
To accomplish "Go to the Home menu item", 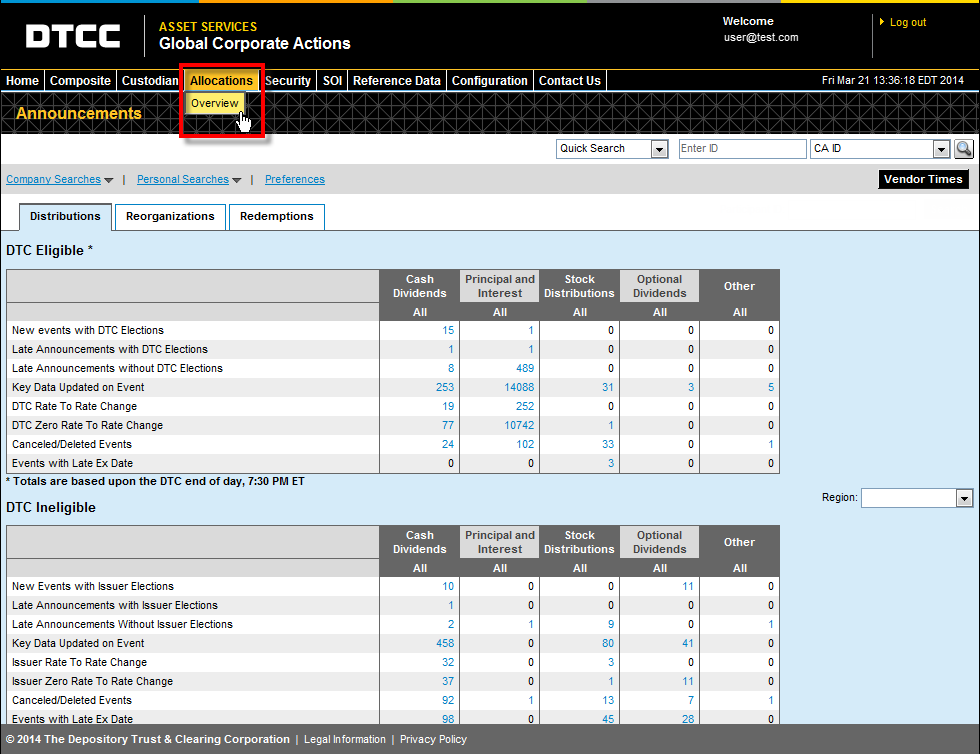I will (22, 81).
